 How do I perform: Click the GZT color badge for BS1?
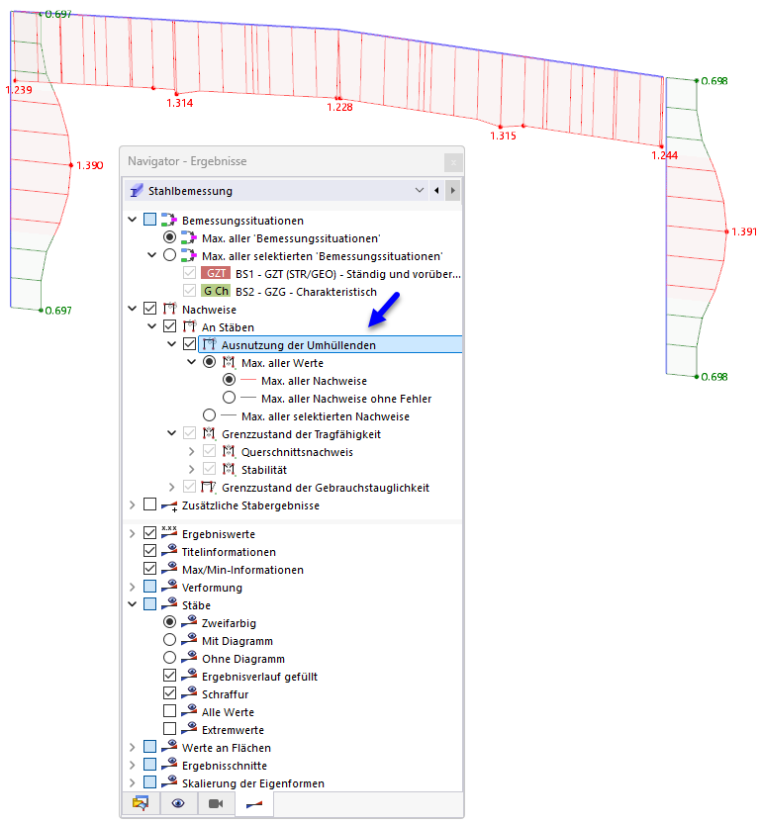tap(216, 273)
